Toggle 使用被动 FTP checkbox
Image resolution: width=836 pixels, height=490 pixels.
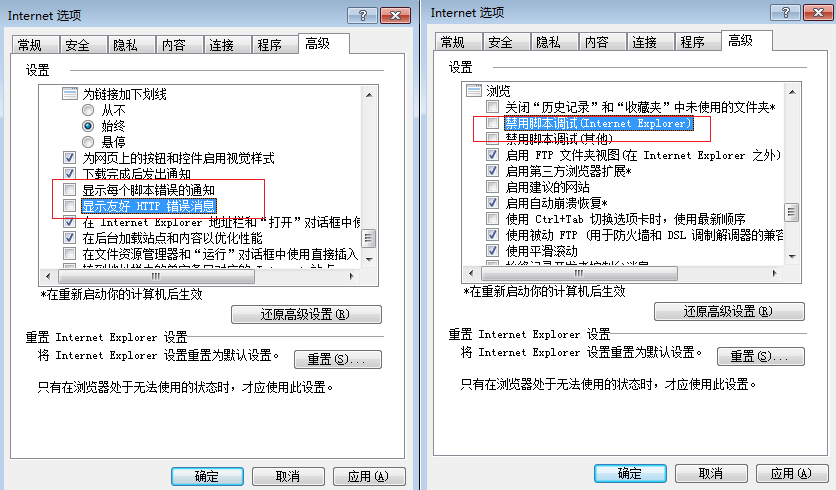tap(493, 235)
